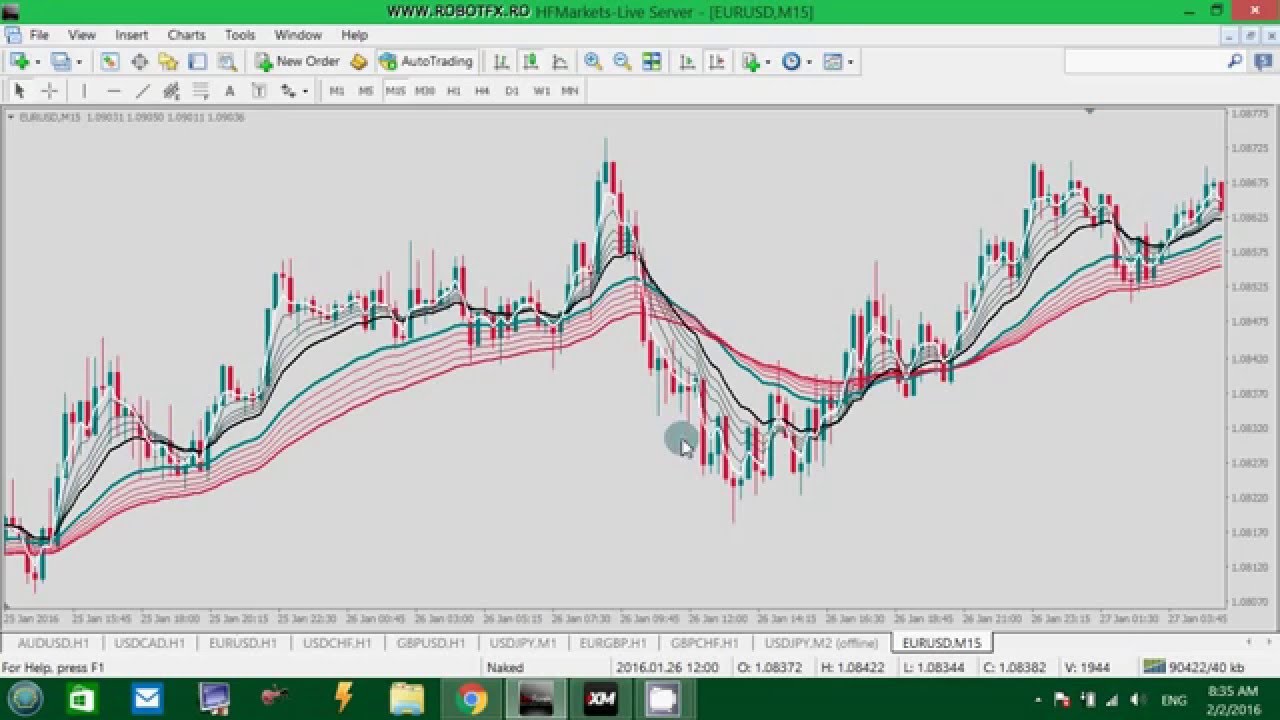Expand the New Chart dropdown arrow
The height and width of the screenshot is (720, 1280).
(37, 62)
